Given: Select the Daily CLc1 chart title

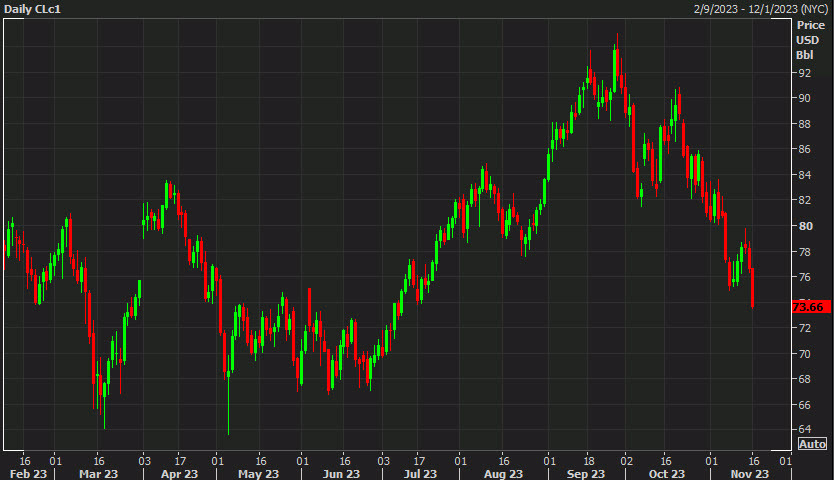Looking at the screenshot, I should click(32, 9).
